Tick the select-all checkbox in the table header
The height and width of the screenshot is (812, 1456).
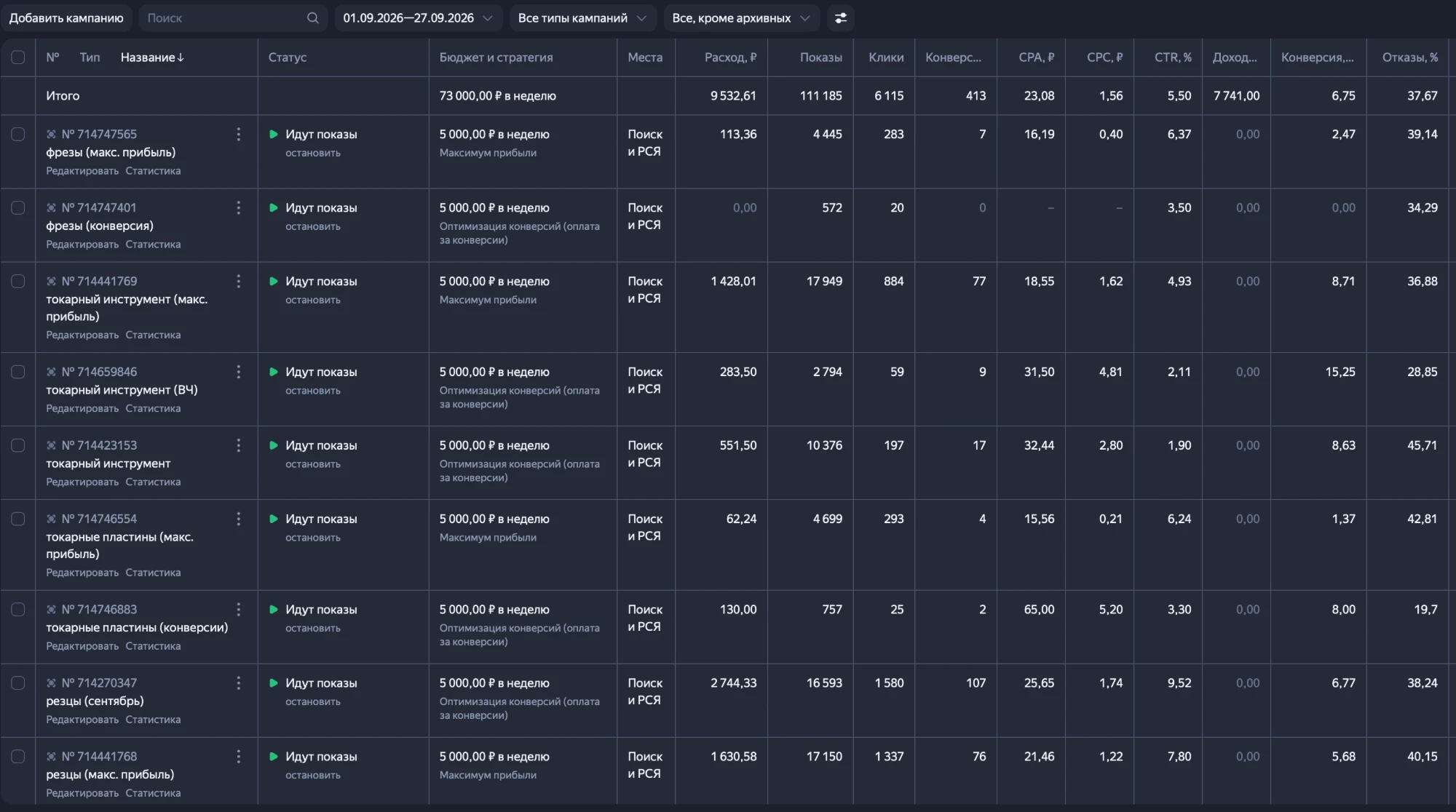point(18,57)
